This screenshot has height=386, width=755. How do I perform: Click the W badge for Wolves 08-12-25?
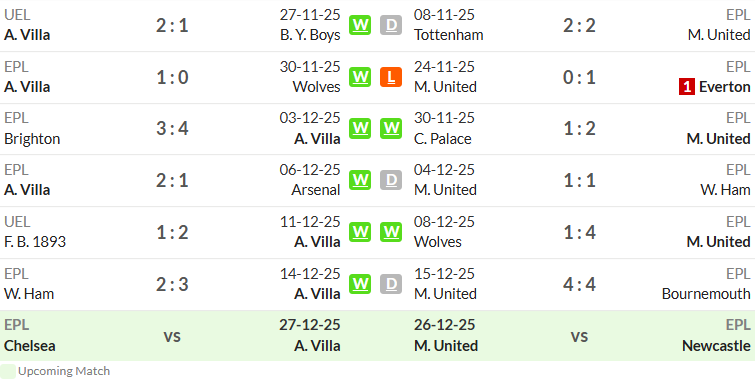[x=391, y=232]
